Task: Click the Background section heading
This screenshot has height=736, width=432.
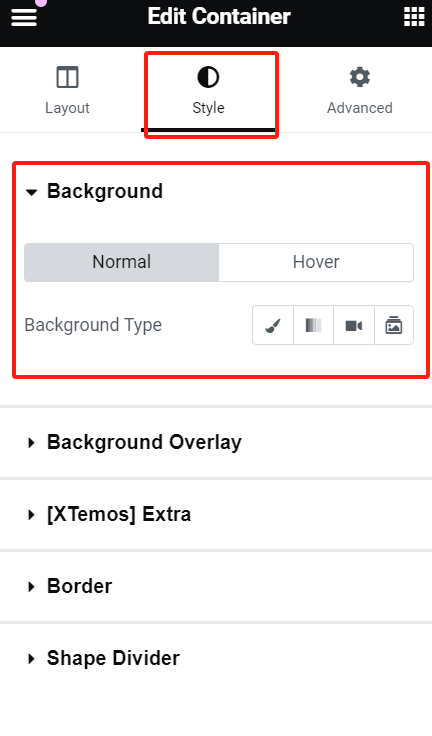Action: [x=105, y=192]
